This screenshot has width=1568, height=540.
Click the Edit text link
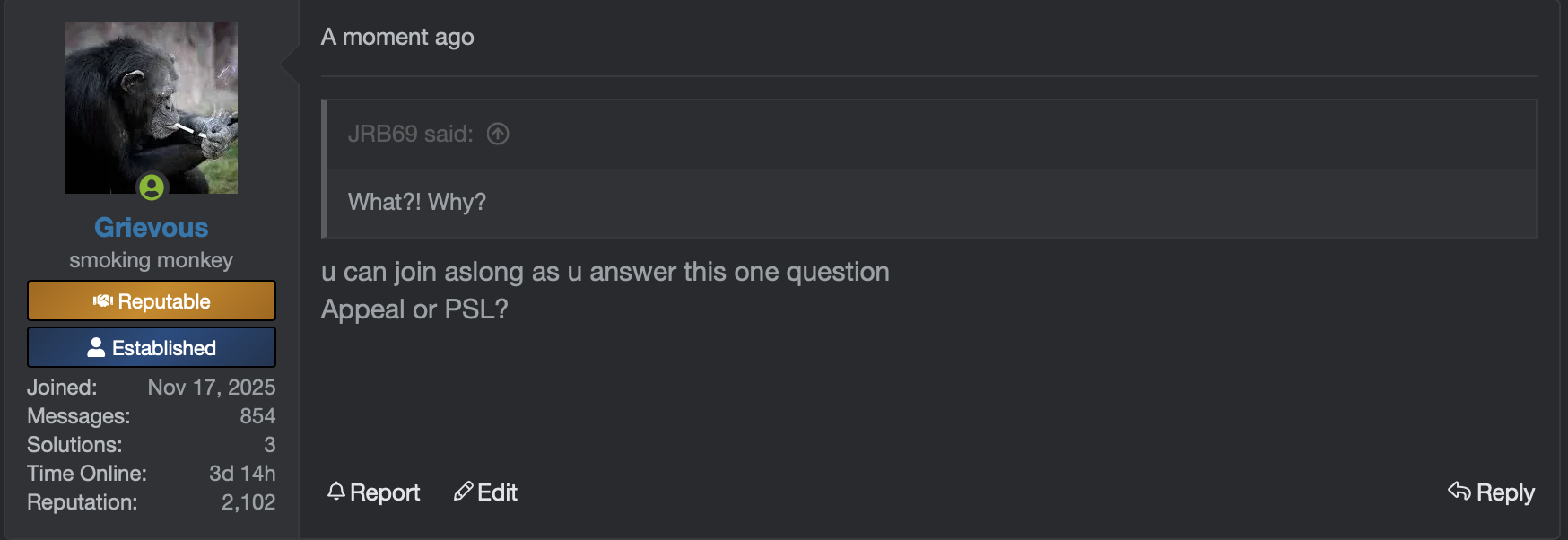coord(497,492)
